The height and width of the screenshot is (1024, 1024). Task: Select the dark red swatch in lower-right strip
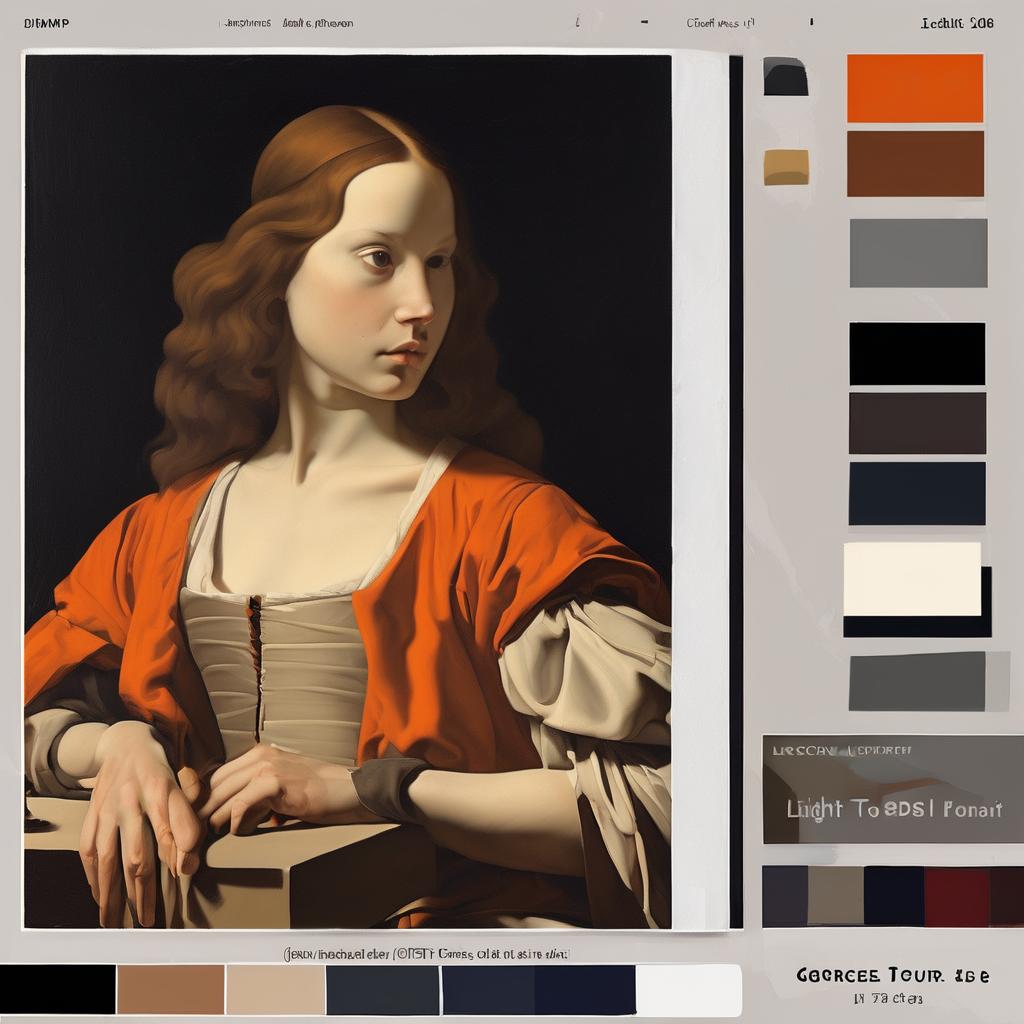[956, 896]
